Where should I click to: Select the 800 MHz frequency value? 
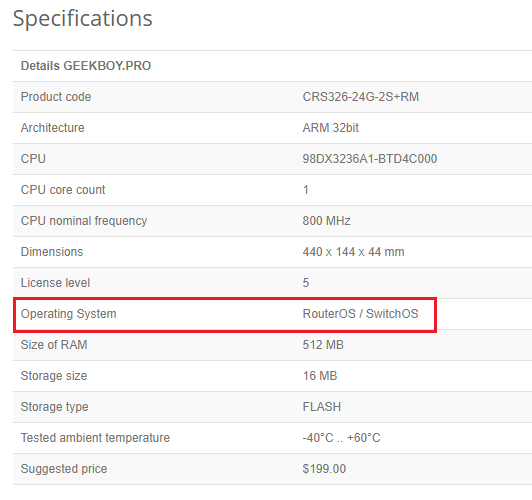[x=326, y=221]
